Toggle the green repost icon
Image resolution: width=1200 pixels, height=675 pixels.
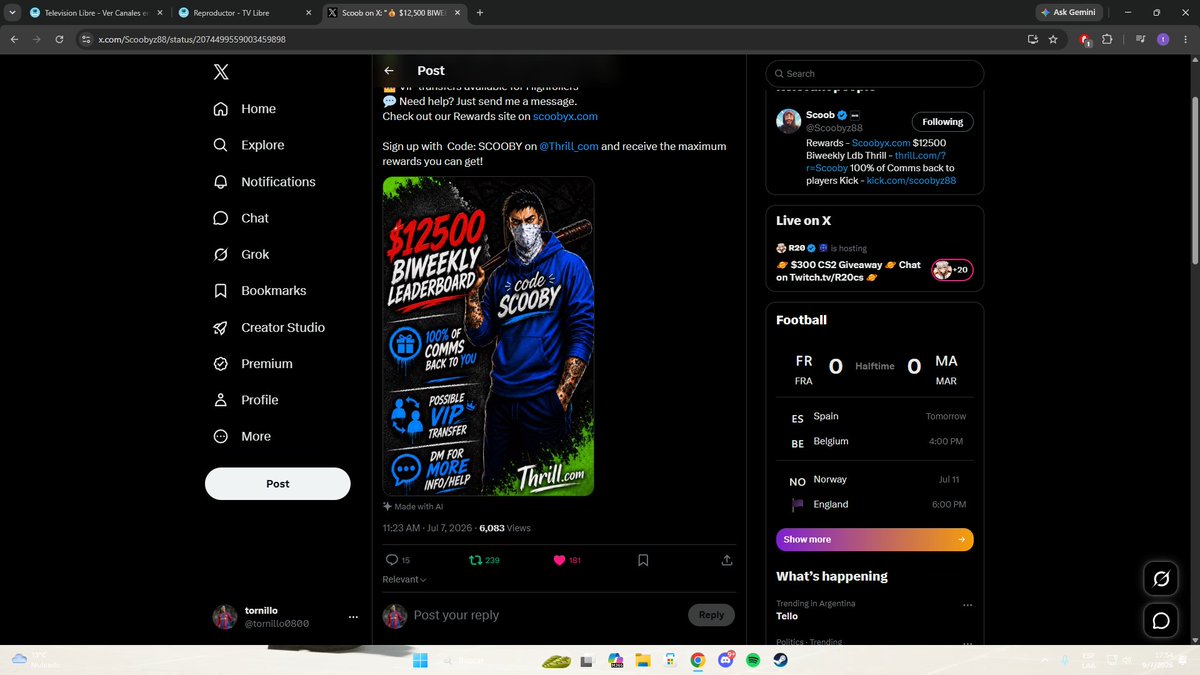pyautogui.click(x=476, y=560)
